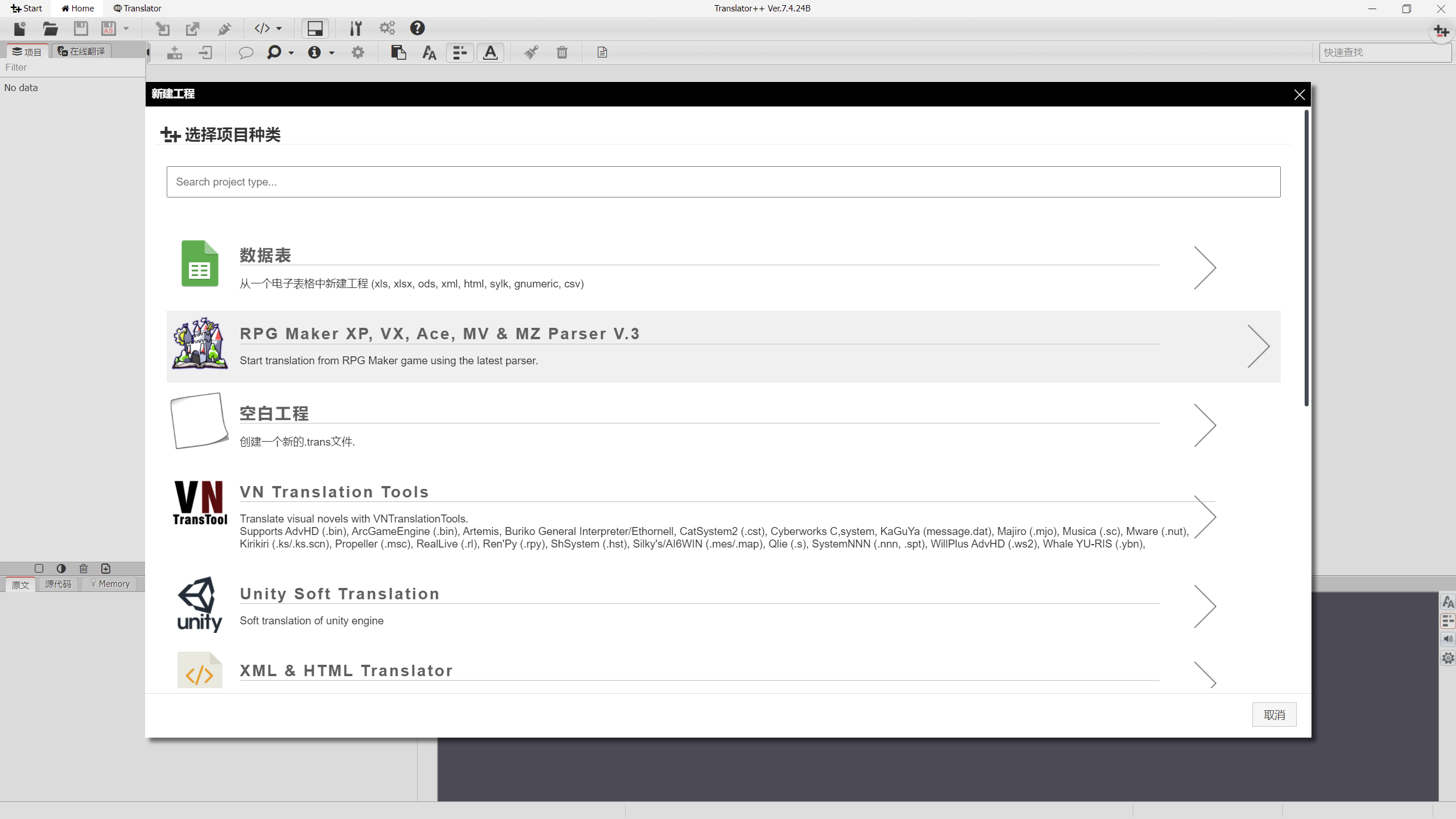Open the VN Translation Tools chevron arrow
The height and width of the screenshot is (819, 1456).
tap(1205, 517)
